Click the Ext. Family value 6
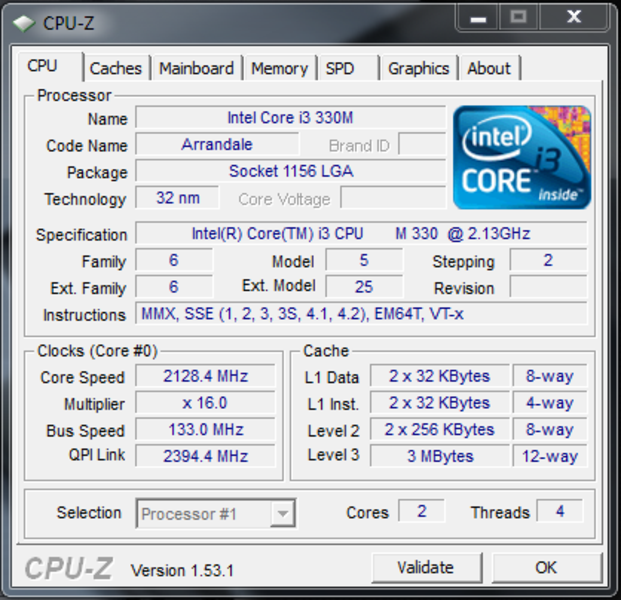Screen dimensions: 621x600 point(174,287)
